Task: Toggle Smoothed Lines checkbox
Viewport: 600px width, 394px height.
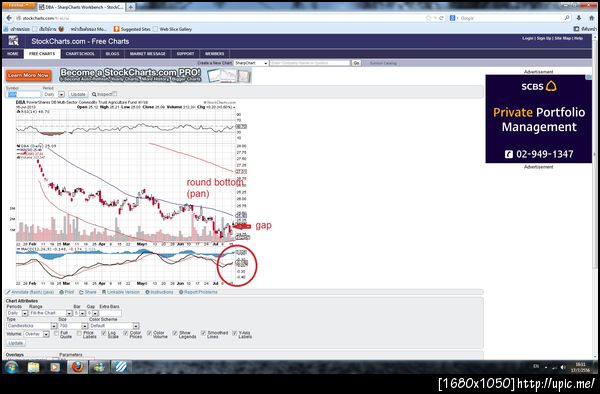Action: tap(203, 333)
